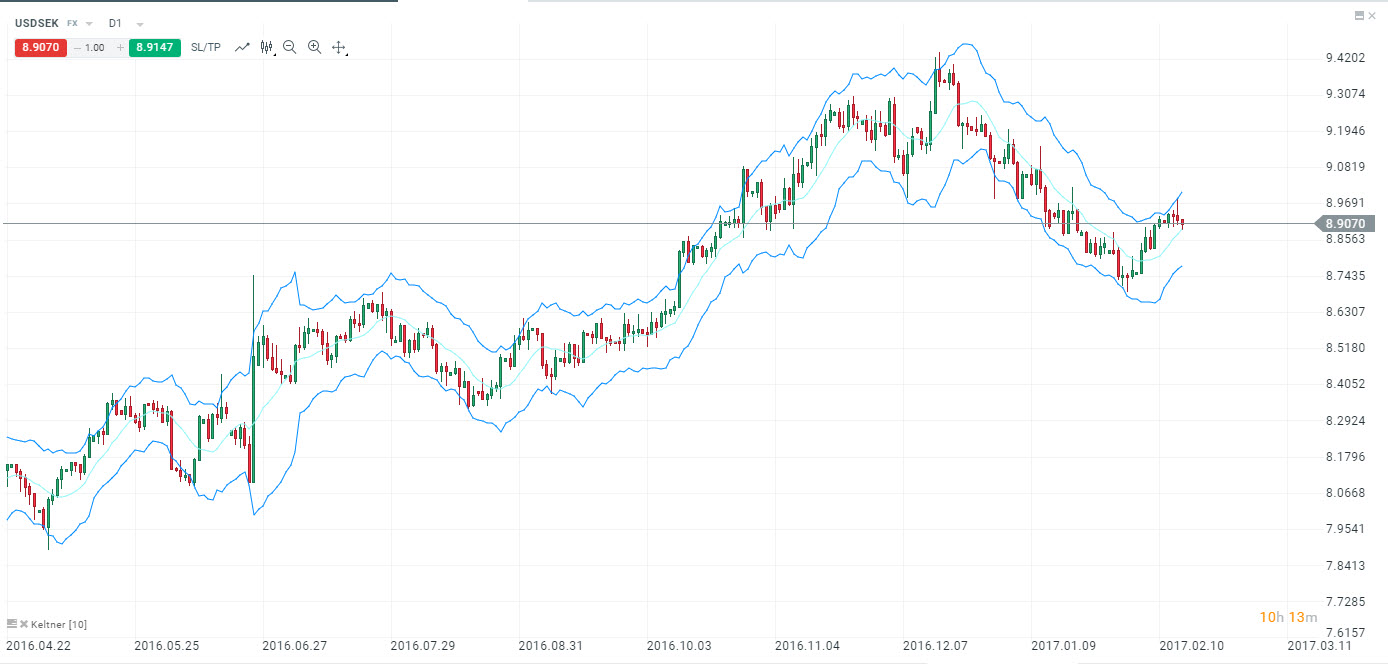The height and width of the screenshot is (664, 1388).
Task: Expand the D1 timeframe dropdown
Action: click(x=140, y=23)
